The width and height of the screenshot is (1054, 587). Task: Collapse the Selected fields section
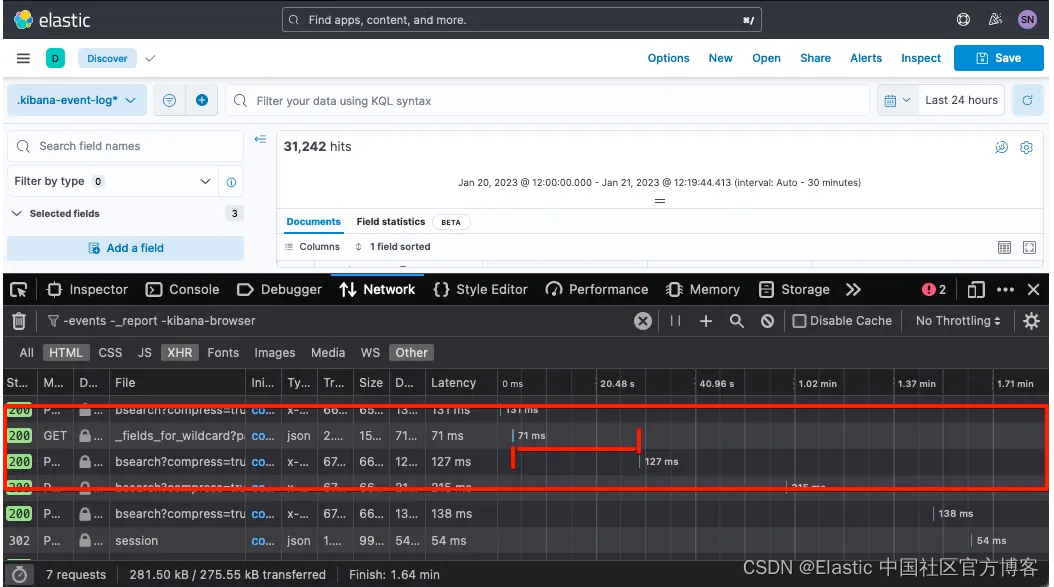pyautogui.click(x=17, y=214)
